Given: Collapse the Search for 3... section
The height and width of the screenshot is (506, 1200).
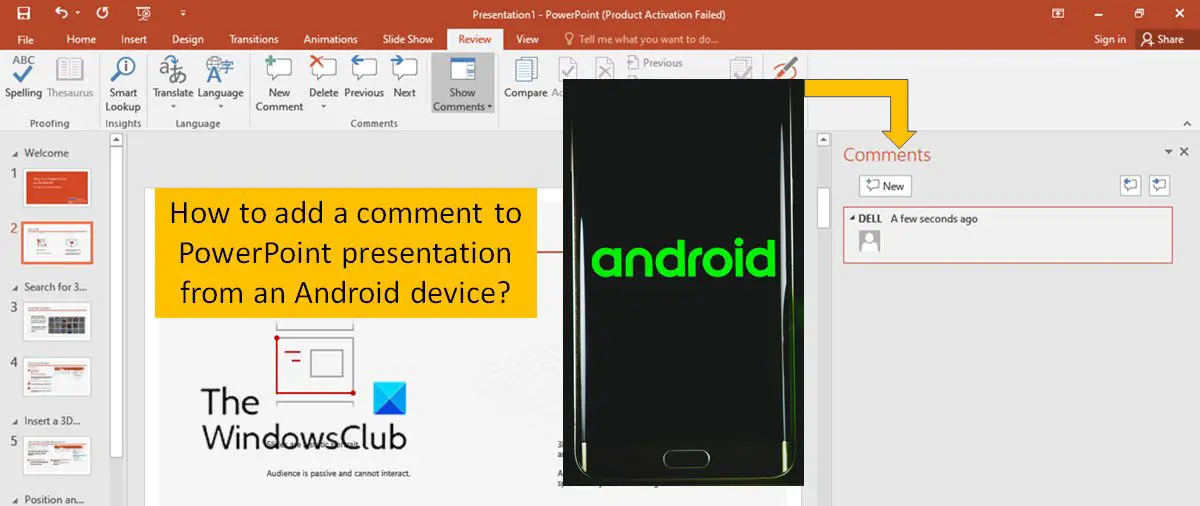Looking at the screenshot, I should pos(16,287).
